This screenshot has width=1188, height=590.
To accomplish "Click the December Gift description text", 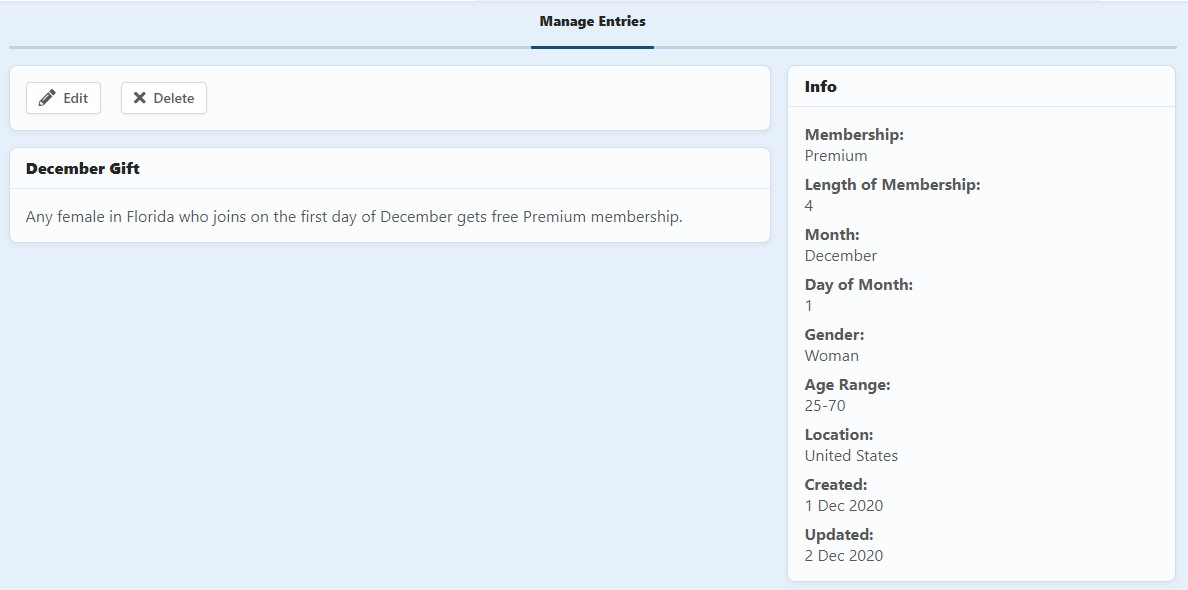I will [x=354, y=217].
